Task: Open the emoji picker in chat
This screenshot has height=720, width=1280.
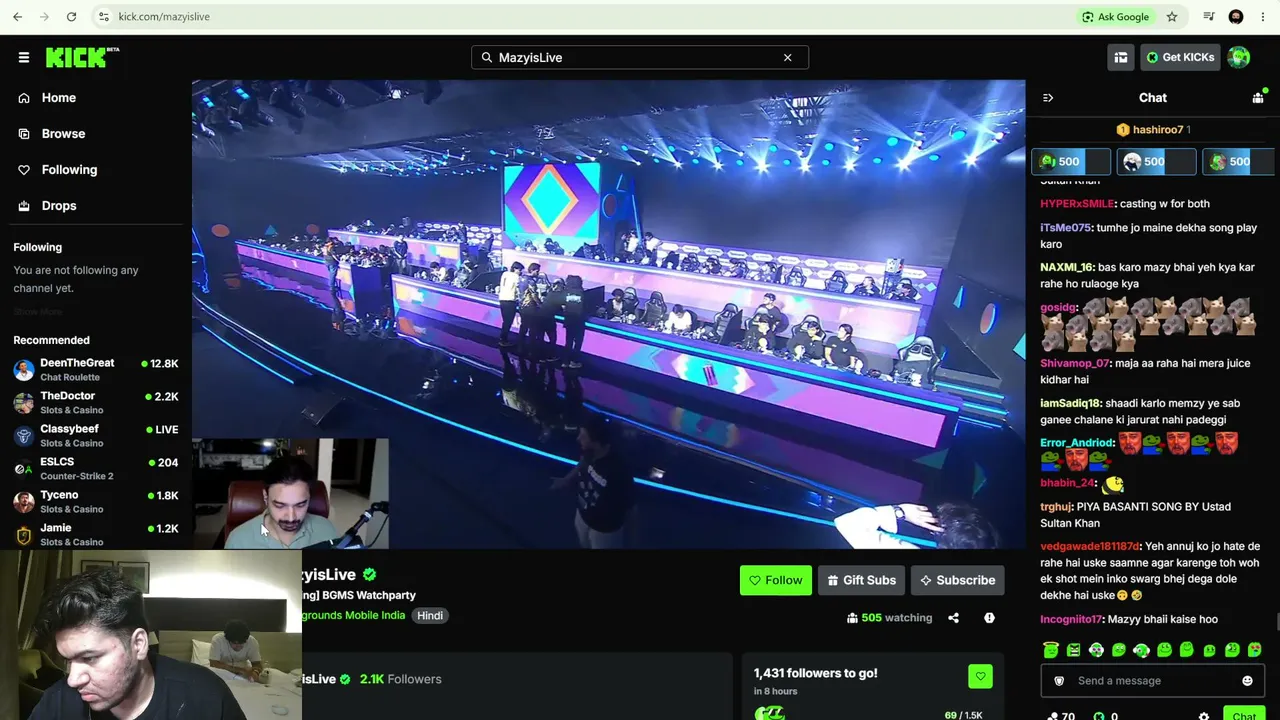Action: coord(1247,681)
